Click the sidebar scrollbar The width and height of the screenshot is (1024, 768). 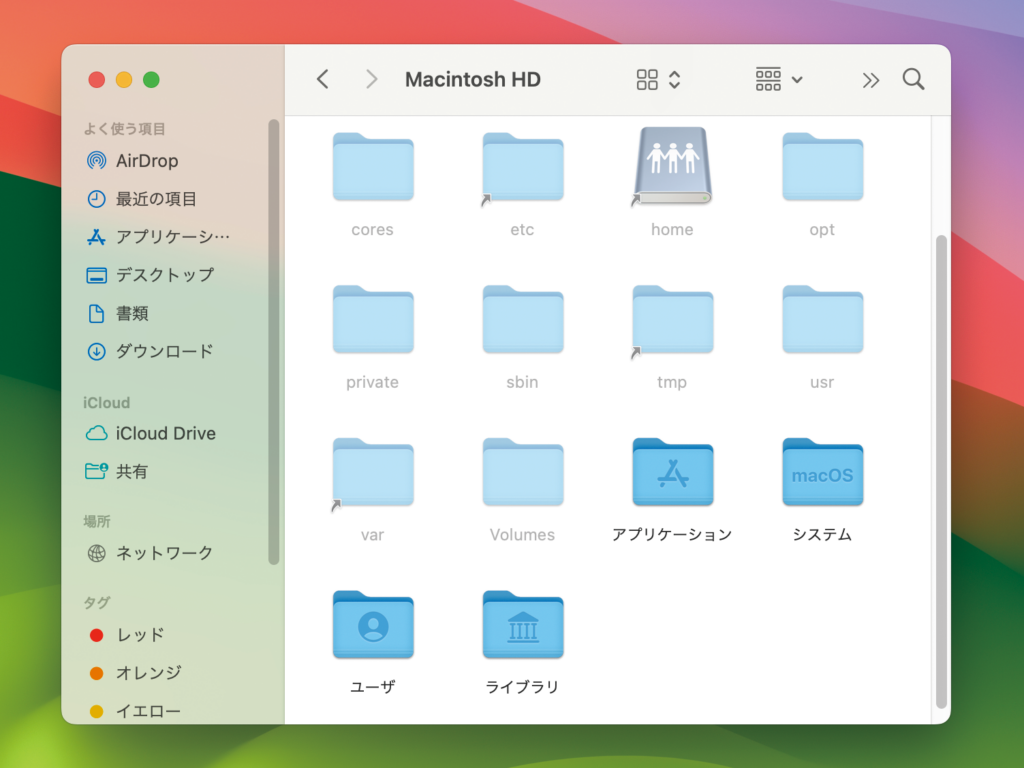pyautogui.click(x=274, y=342)
